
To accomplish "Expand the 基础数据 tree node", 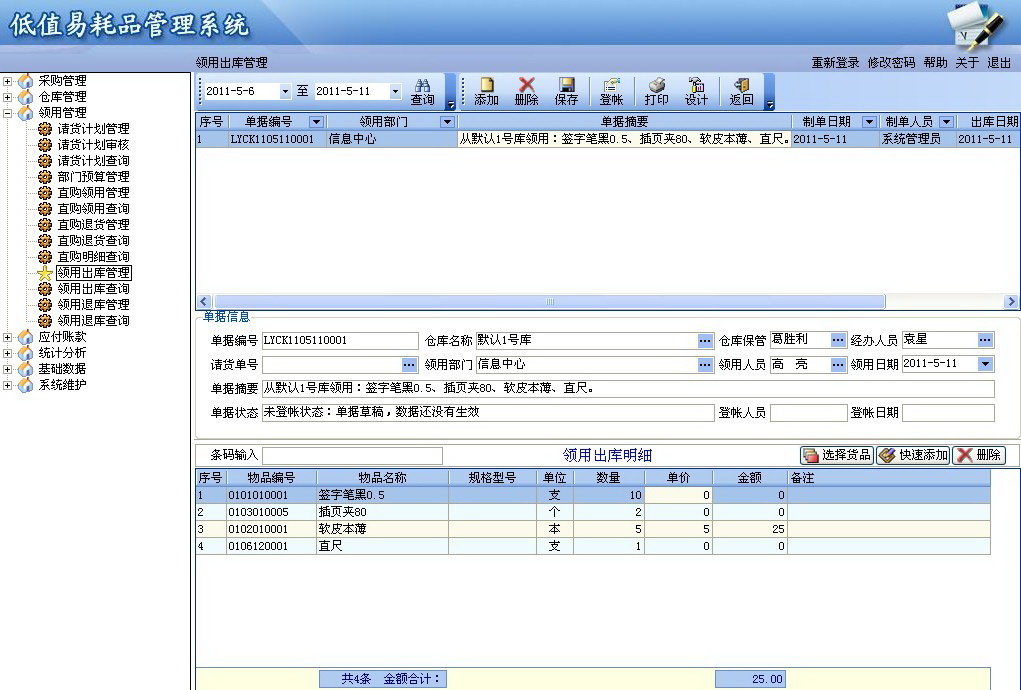I will tap(7, 369).
